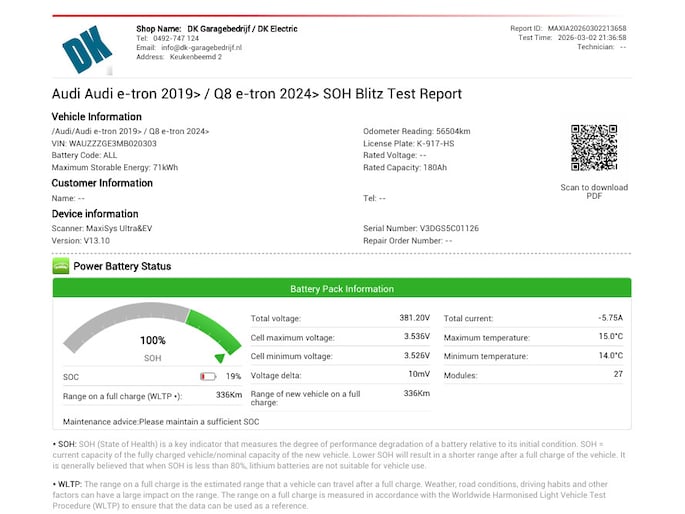
Task: Click the red SOC battery level icon
Action: 208,377
